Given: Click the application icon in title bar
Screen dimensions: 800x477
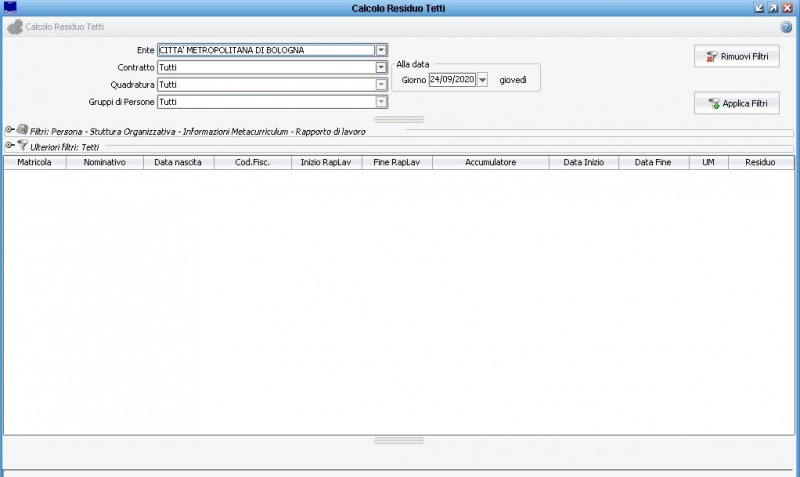Looking at the screenshot, I should click(10, 8).
